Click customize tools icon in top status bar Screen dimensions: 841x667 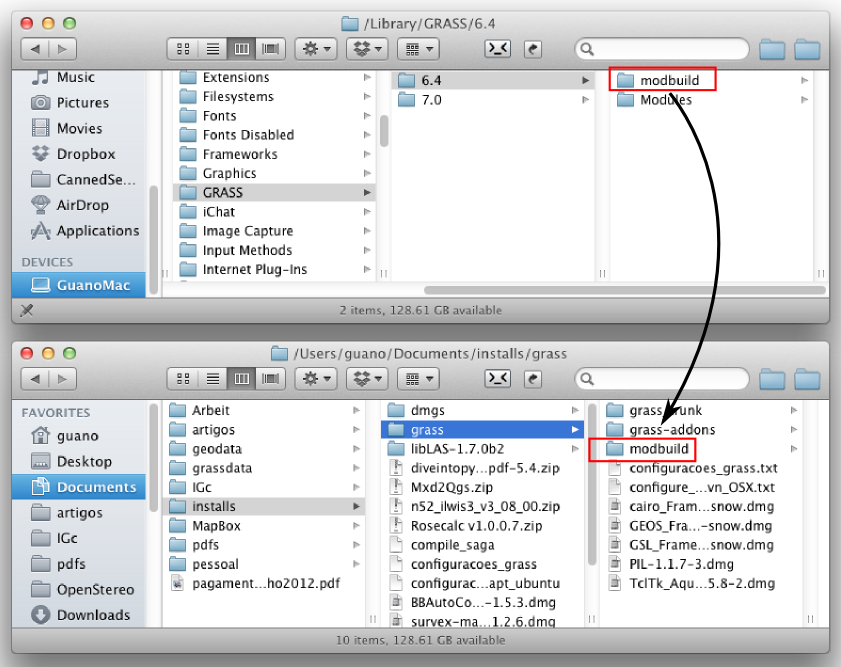[x=27, y=310]
